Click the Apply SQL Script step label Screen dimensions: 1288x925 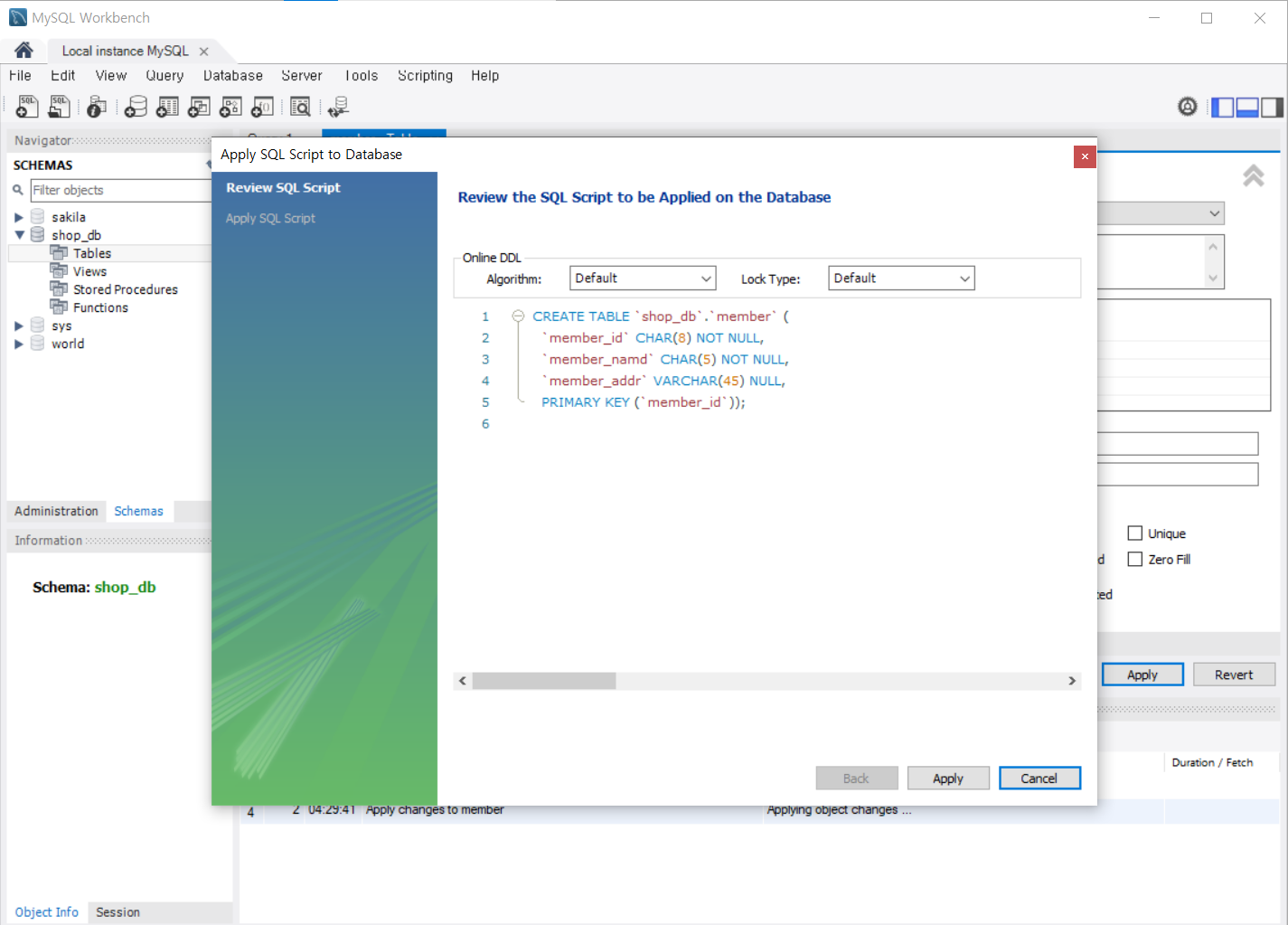(x=270, y=219)
